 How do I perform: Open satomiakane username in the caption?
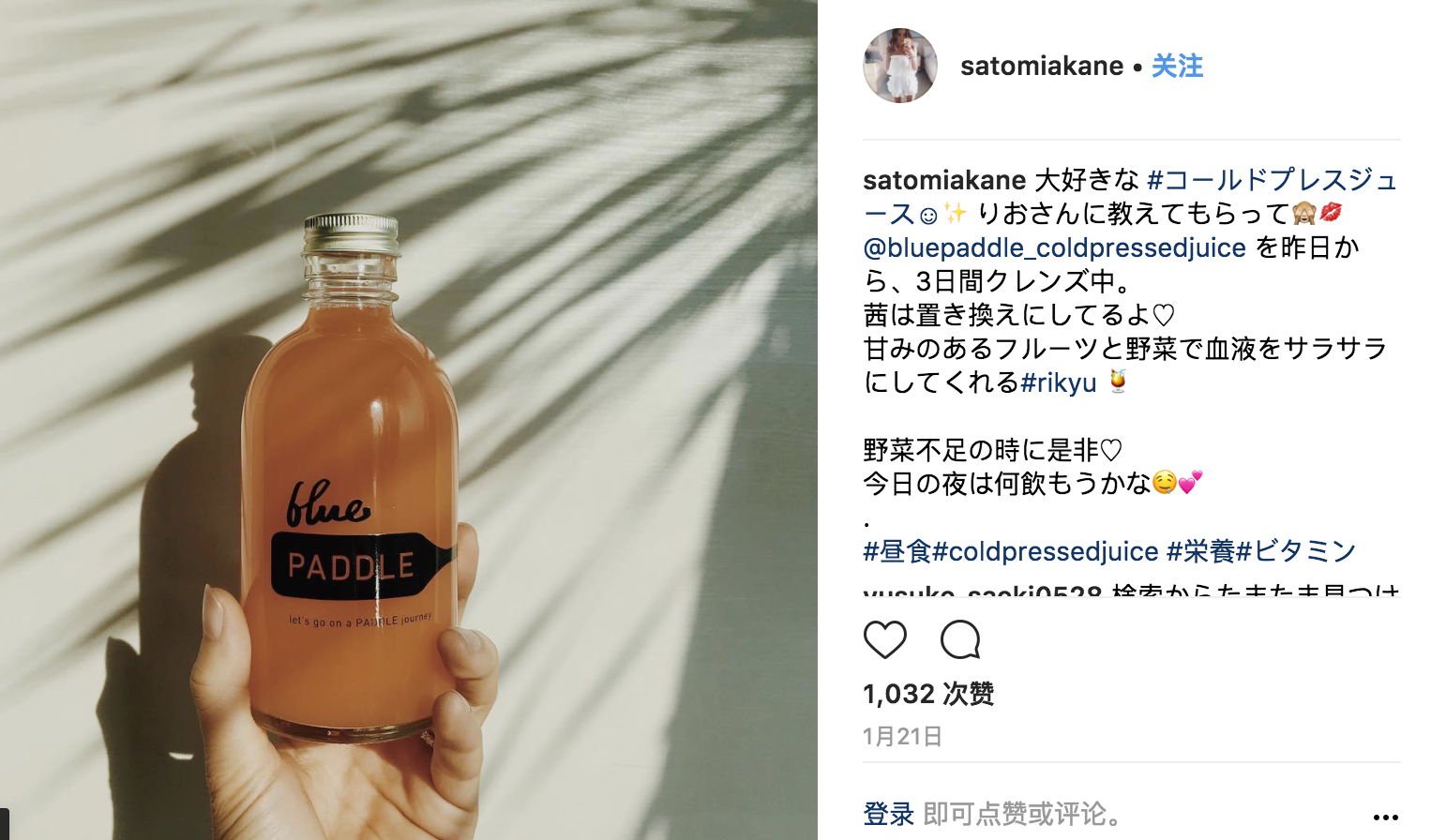[944, 180]
